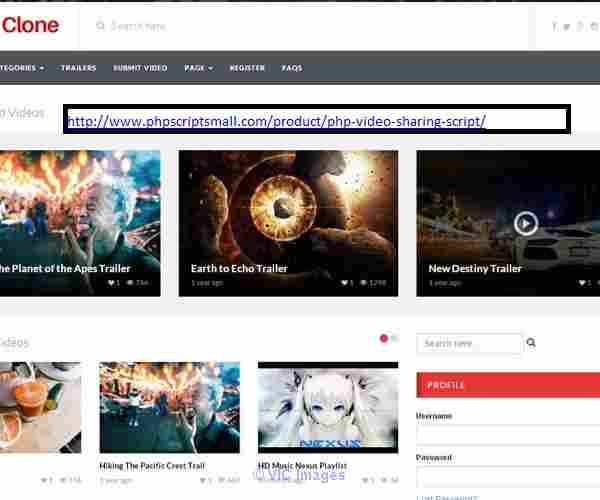600x500 pixels.
Task: Focus the Username input field
Action: click(x=508, y=434)
